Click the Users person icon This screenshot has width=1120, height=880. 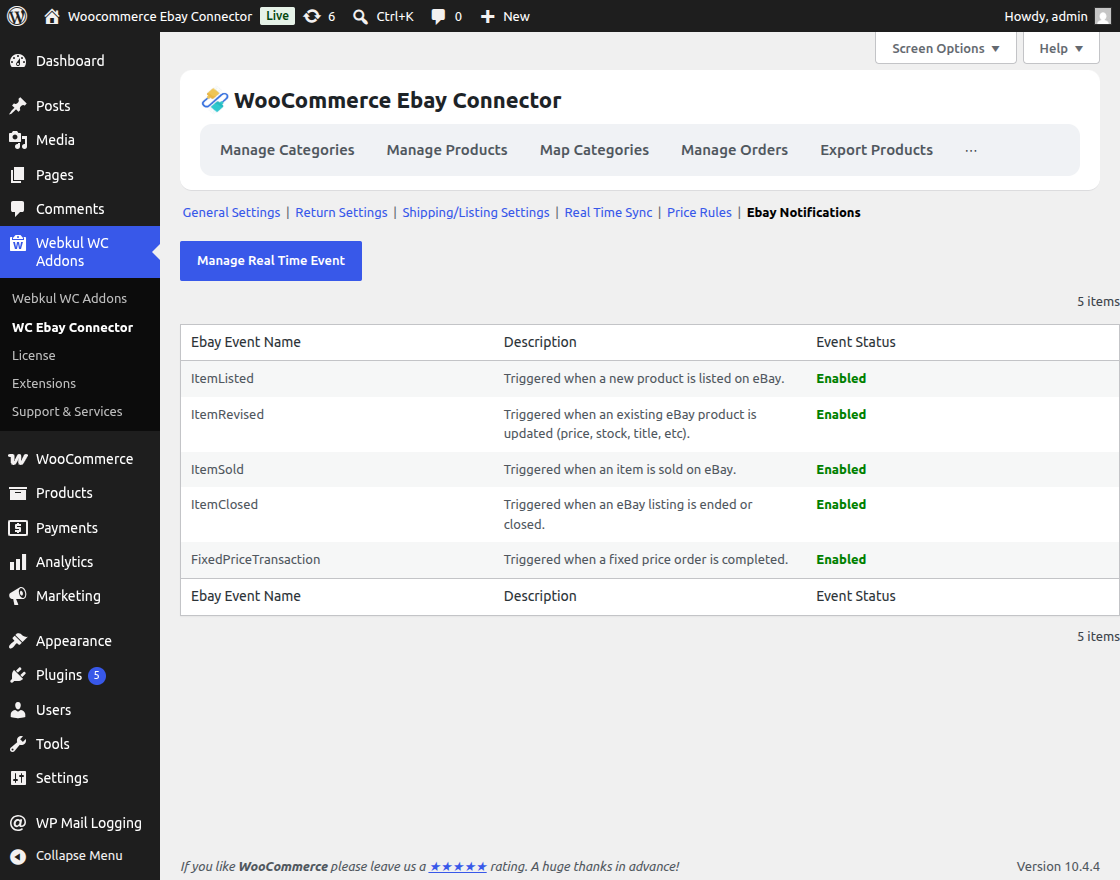point(18,710)
